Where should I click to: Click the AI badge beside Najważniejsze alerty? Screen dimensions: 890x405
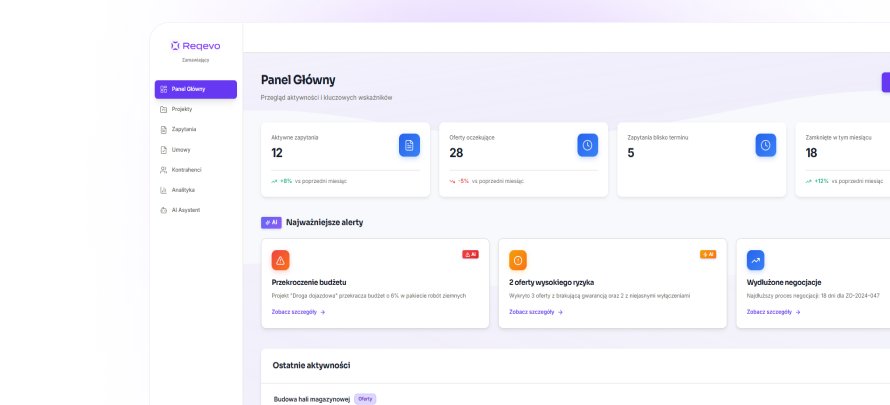[271, 223]
